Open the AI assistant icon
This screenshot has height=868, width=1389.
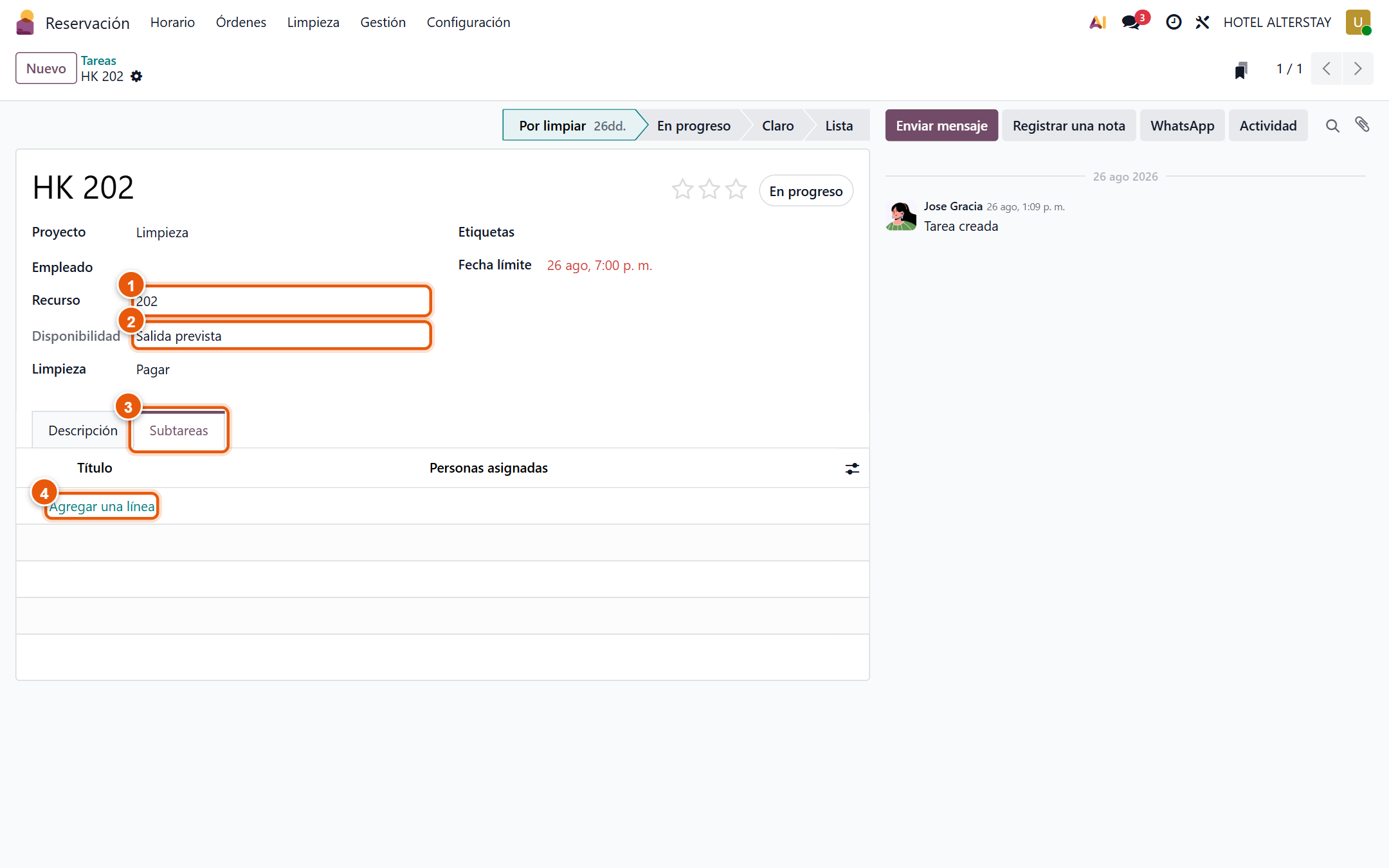coord(1098,23)
